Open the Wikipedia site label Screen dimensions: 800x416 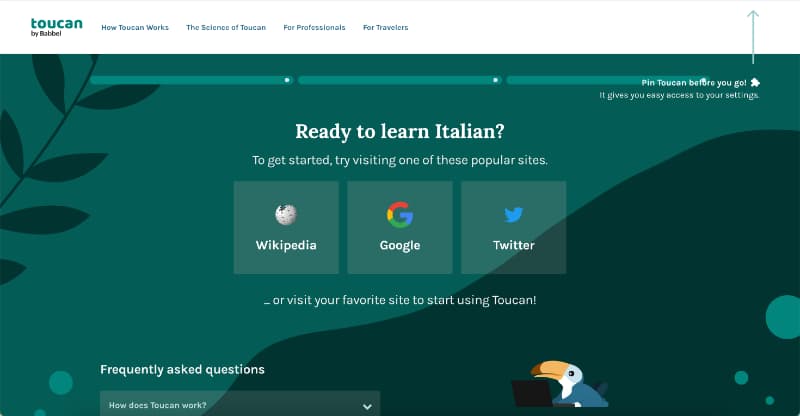coord(286,246)
